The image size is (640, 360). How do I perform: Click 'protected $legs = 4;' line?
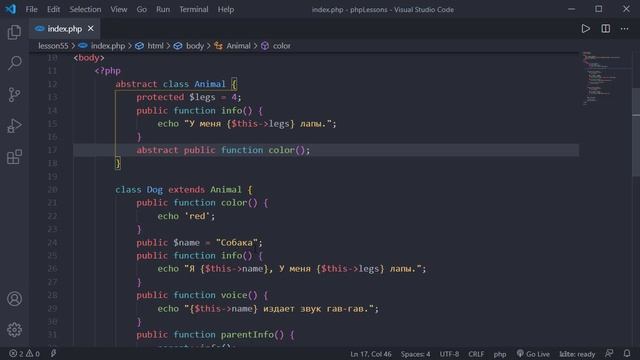189,97
